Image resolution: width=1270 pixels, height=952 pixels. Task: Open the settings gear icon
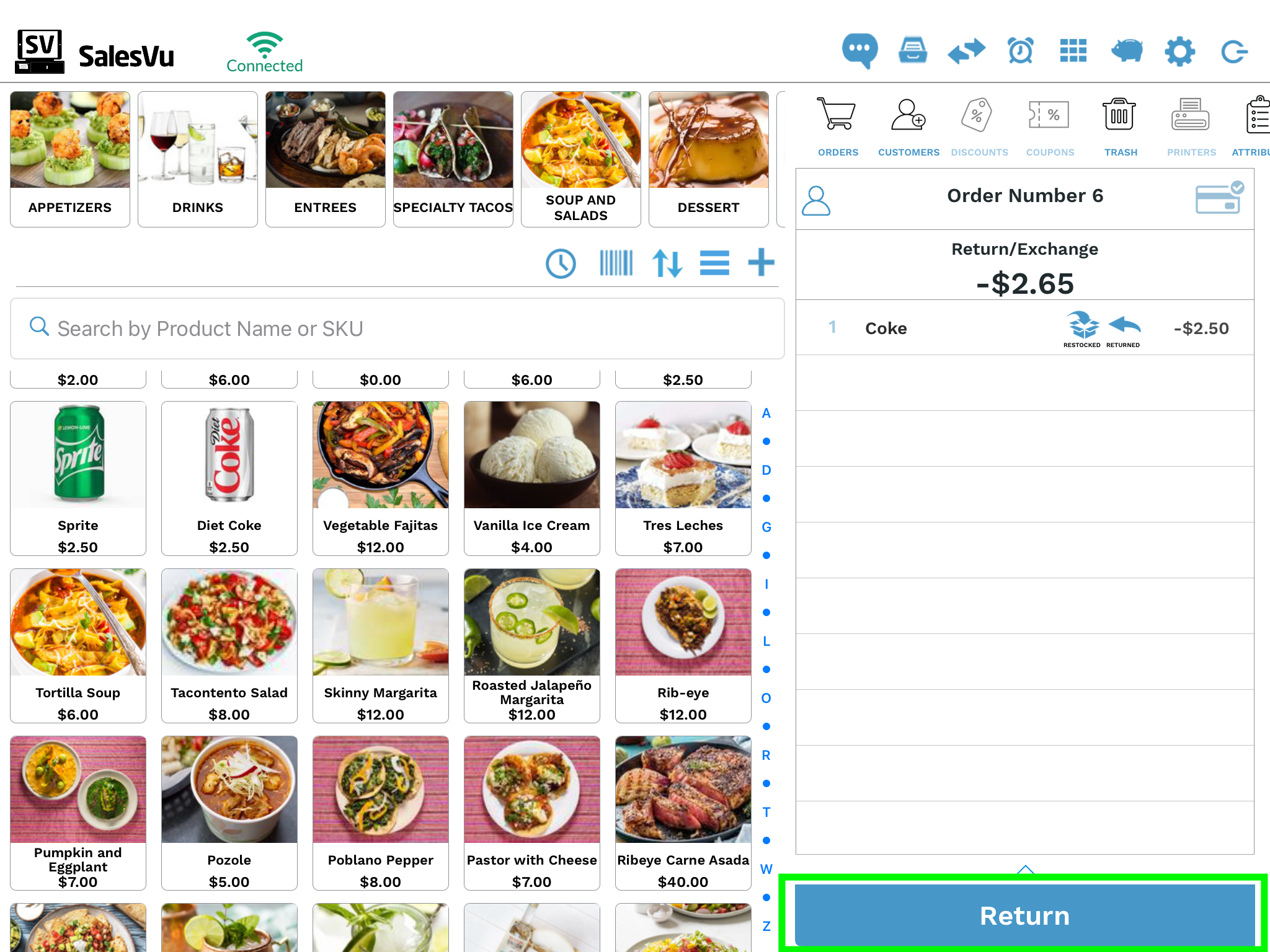click(1179, 51)
